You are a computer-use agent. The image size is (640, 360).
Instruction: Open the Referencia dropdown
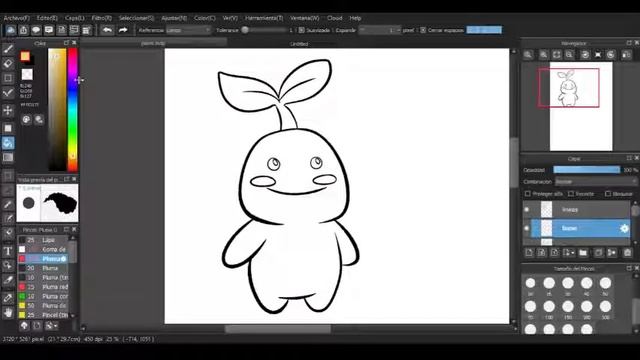(x=188, y=30)
